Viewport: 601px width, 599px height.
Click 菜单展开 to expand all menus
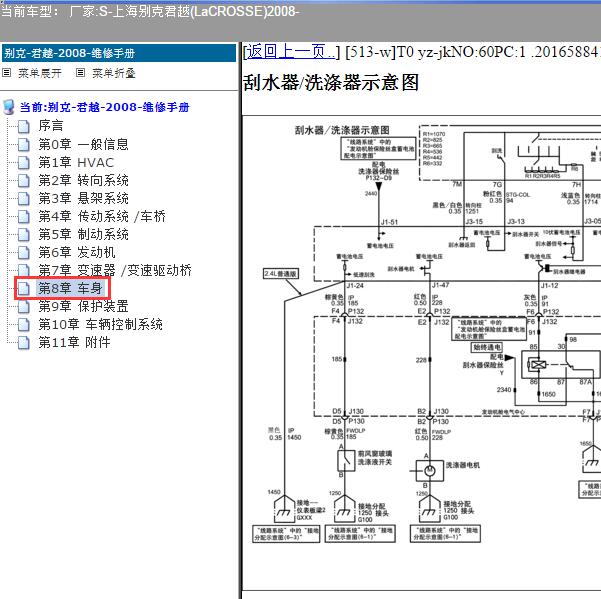click(x=40, y=73)
